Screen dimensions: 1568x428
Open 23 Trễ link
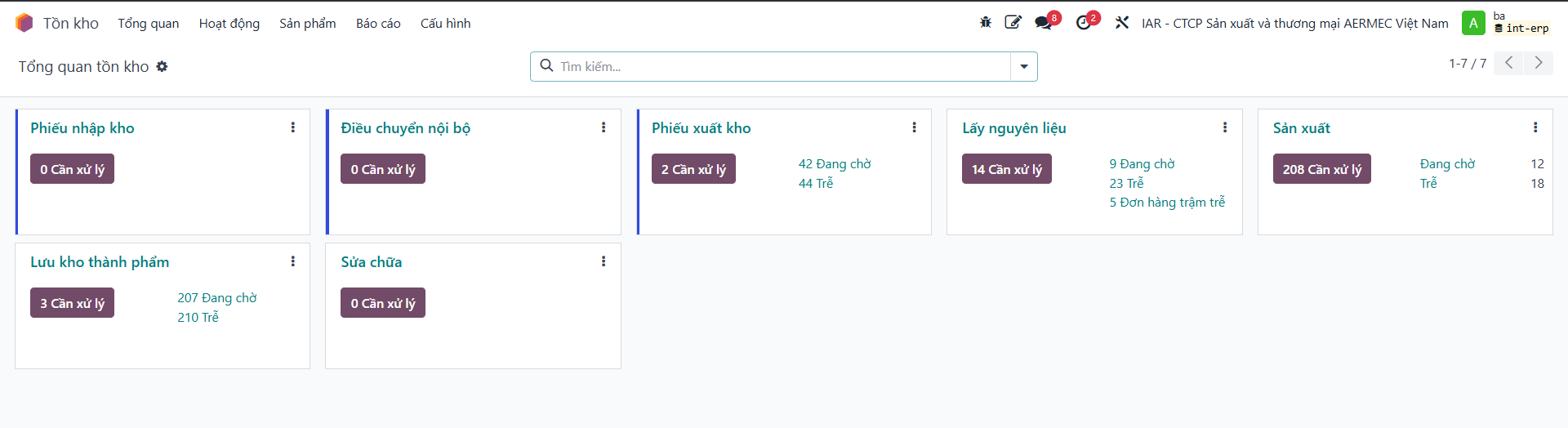tap(1126, 184)
